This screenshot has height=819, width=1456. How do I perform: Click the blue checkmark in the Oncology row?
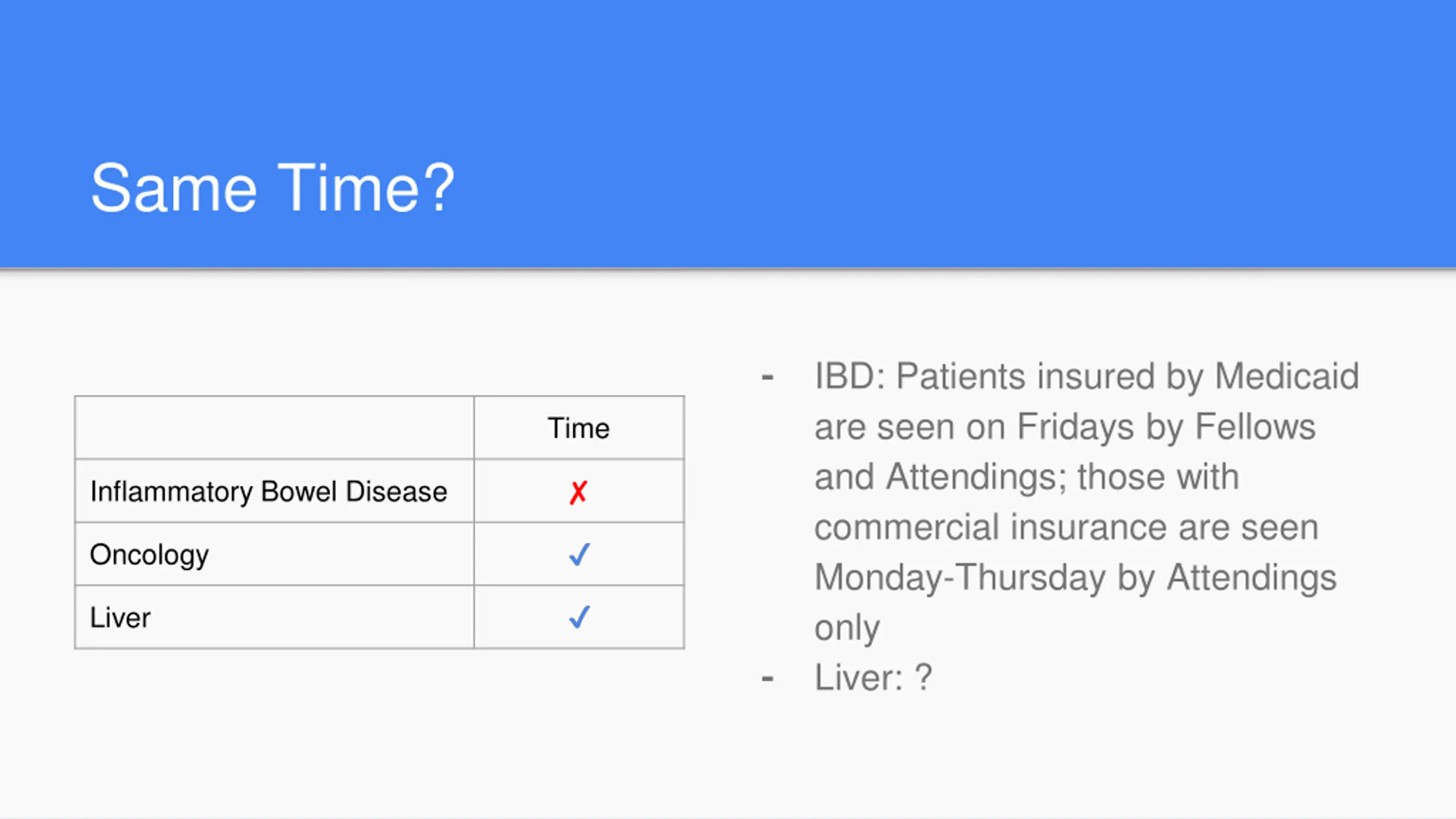tap(579, 555)
